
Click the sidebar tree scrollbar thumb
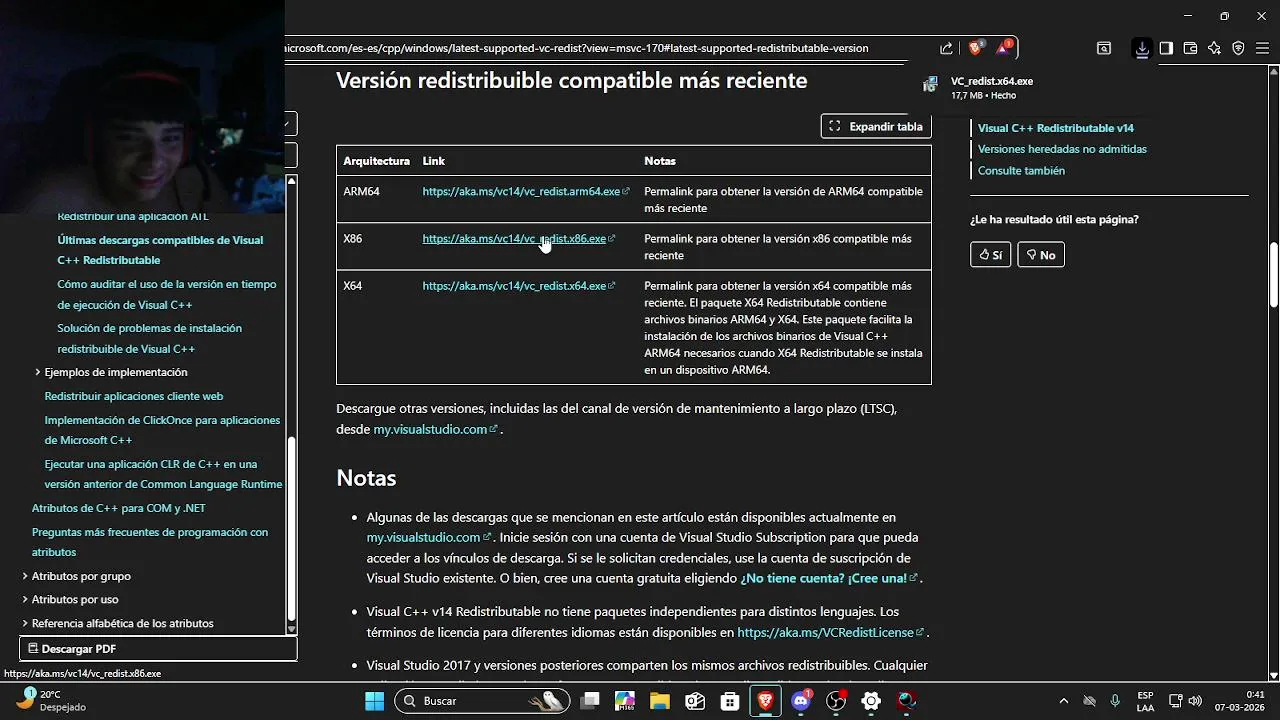click(x=291, y=527)
